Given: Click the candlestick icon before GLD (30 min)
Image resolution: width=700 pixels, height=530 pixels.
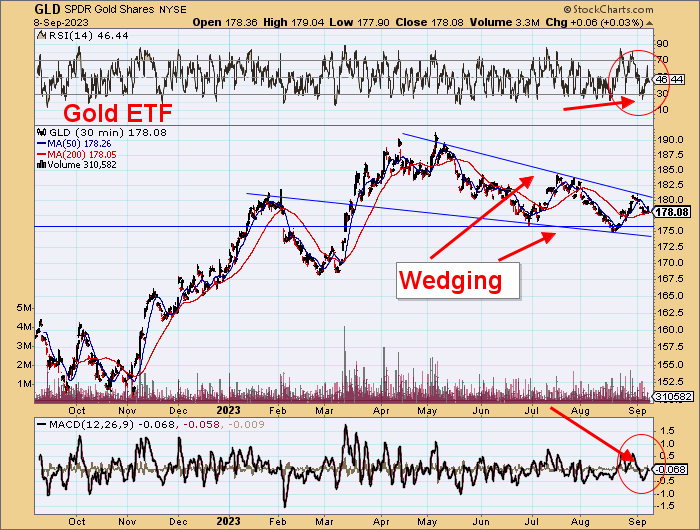Looking at the screenshot, I should coord(42,133).
